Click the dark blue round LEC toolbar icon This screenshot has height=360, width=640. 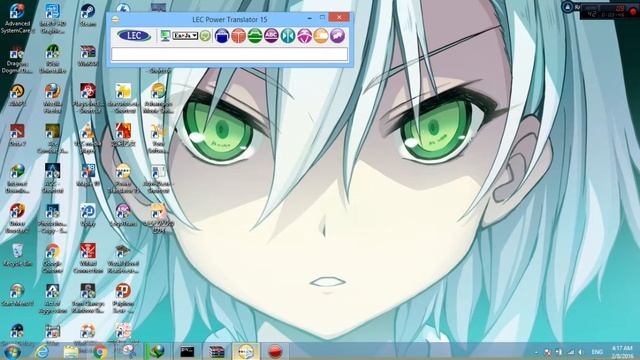point(222,36)
